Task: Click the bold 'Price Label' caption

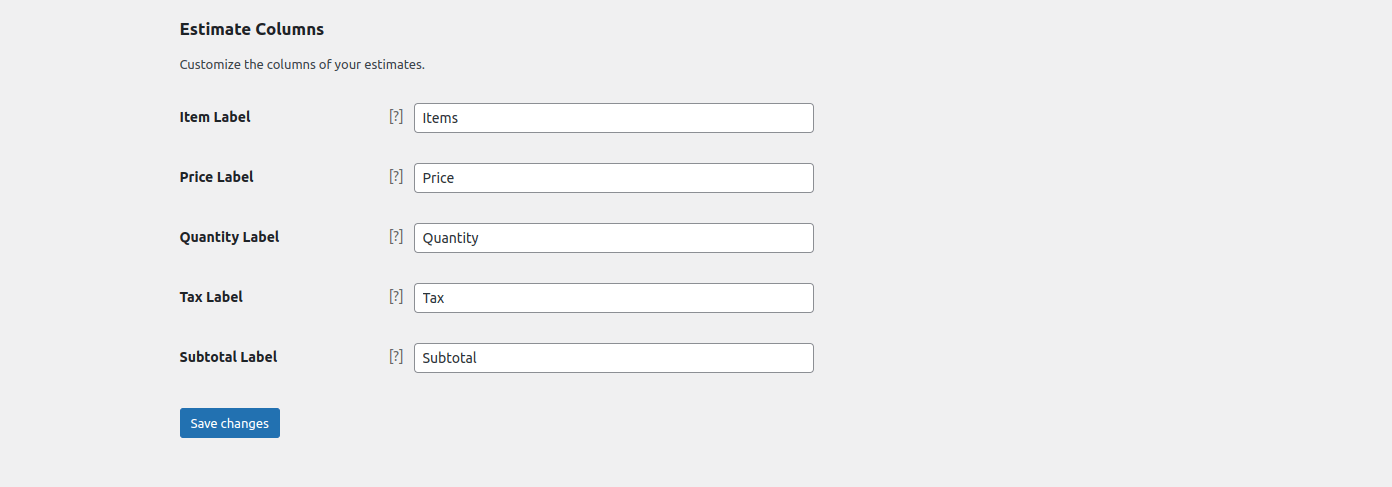Action: pos(217,177)
